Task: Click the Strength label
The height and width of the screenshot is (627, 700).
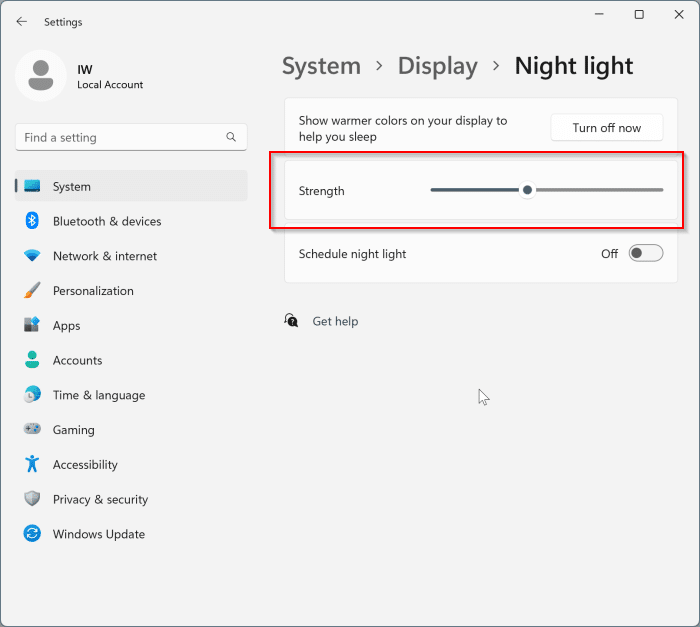Action: (x=321, y=191)
